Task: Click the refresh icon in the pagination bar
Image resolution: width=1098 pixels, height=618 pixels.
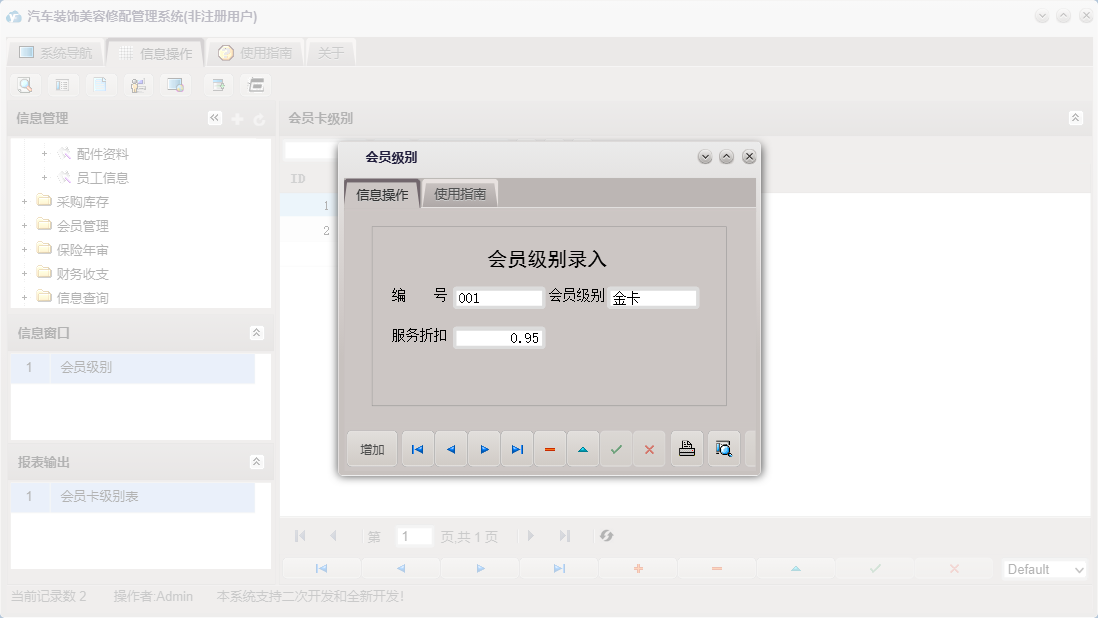Action: click(x=606, y=536)
